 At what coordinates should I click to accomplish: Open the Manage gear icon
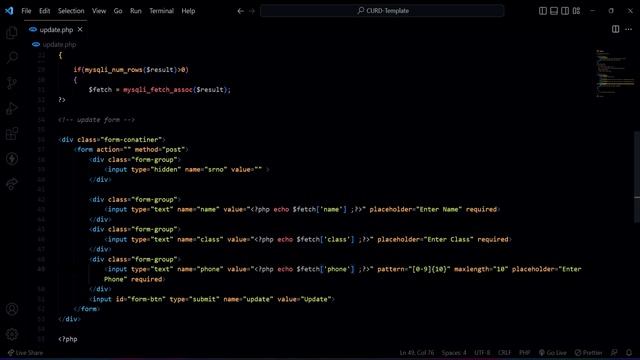[x=12, y=334]
